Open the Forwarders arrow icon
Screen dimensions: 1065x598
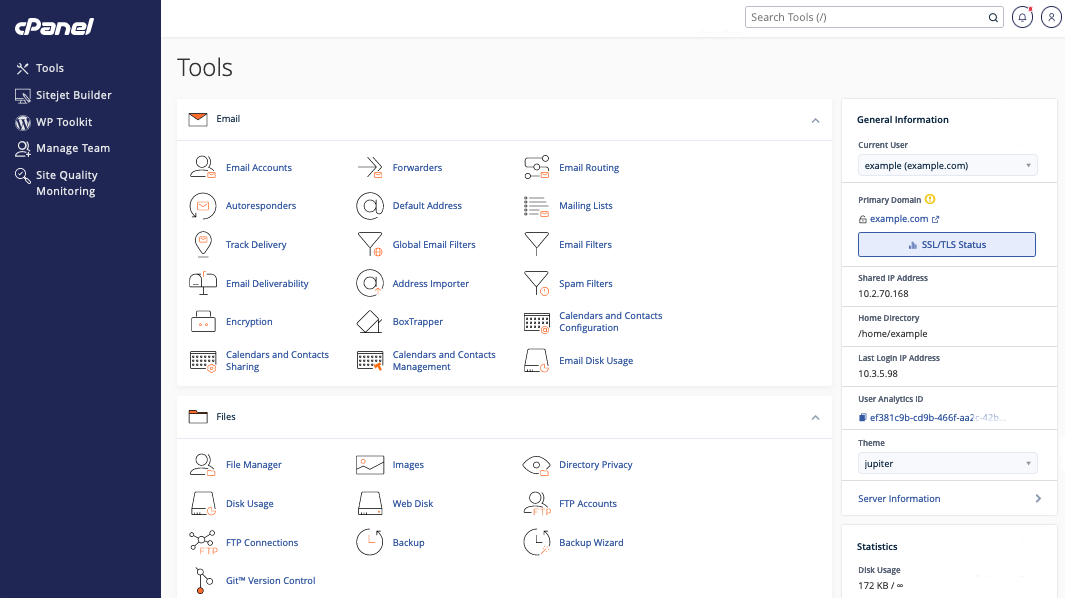pos(370,167)
